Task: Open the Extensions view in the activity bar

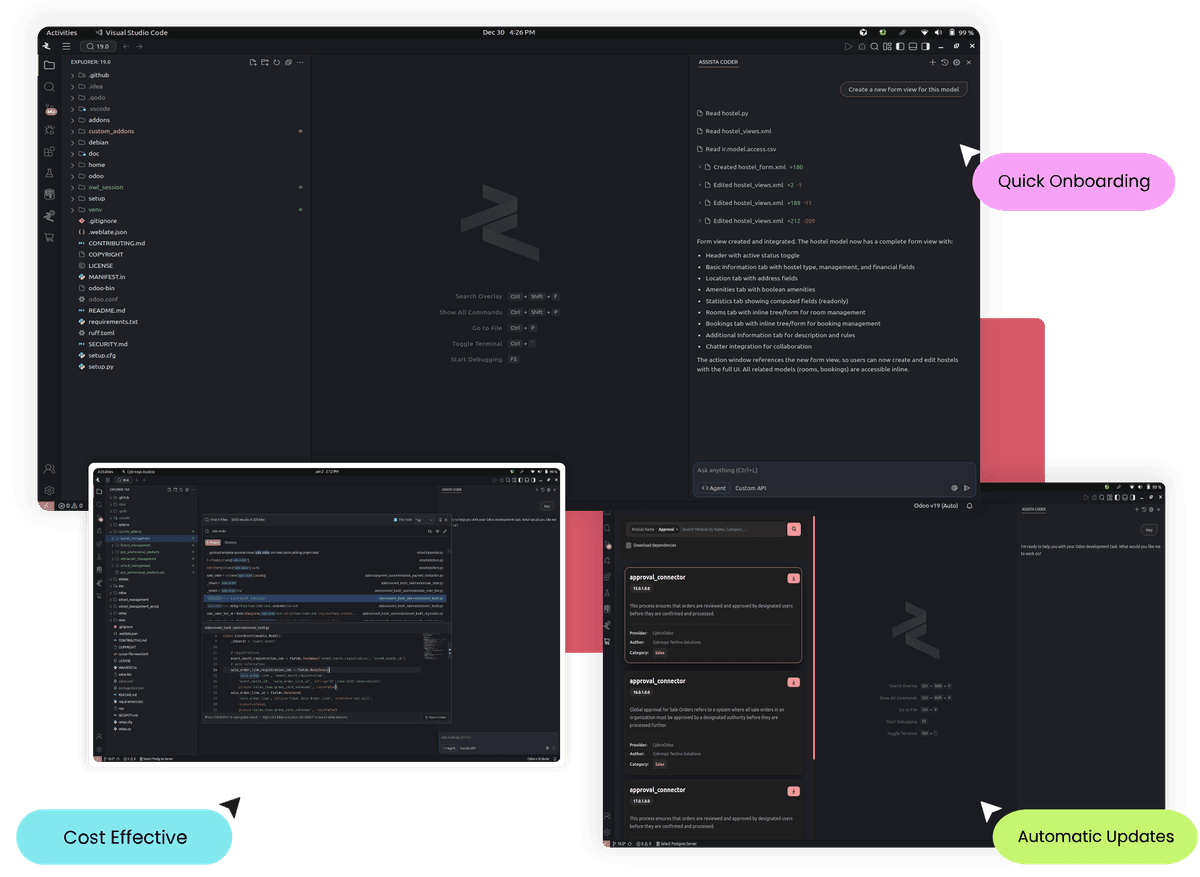Action: 49,152
